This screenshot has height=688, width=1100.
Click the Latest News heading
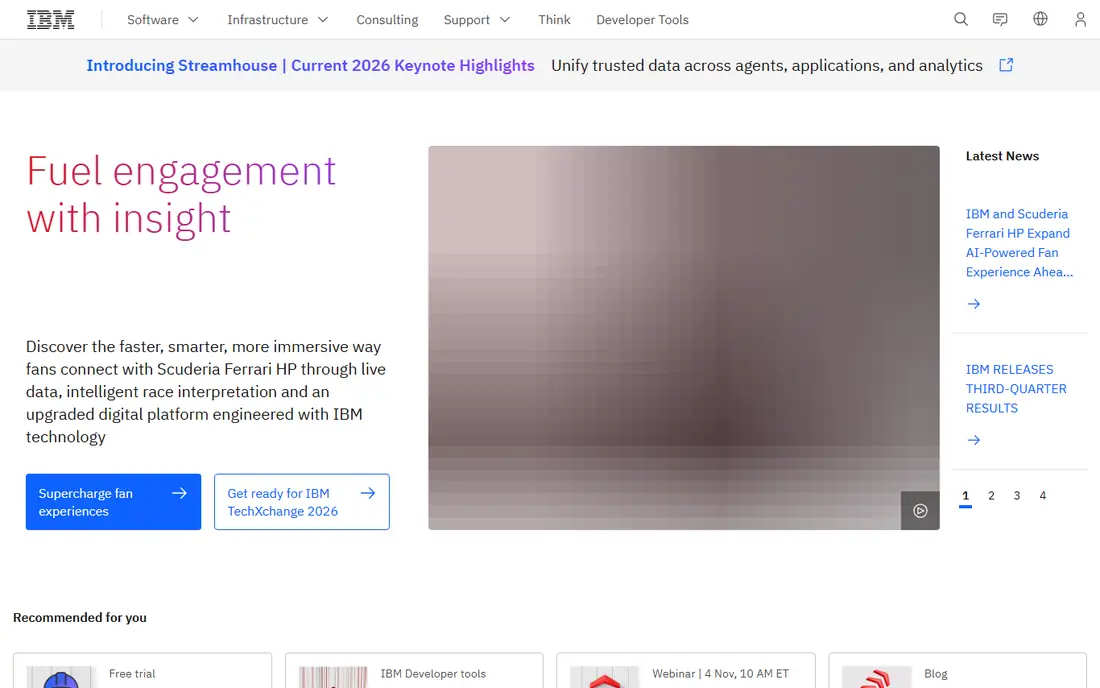(1002, 156)
